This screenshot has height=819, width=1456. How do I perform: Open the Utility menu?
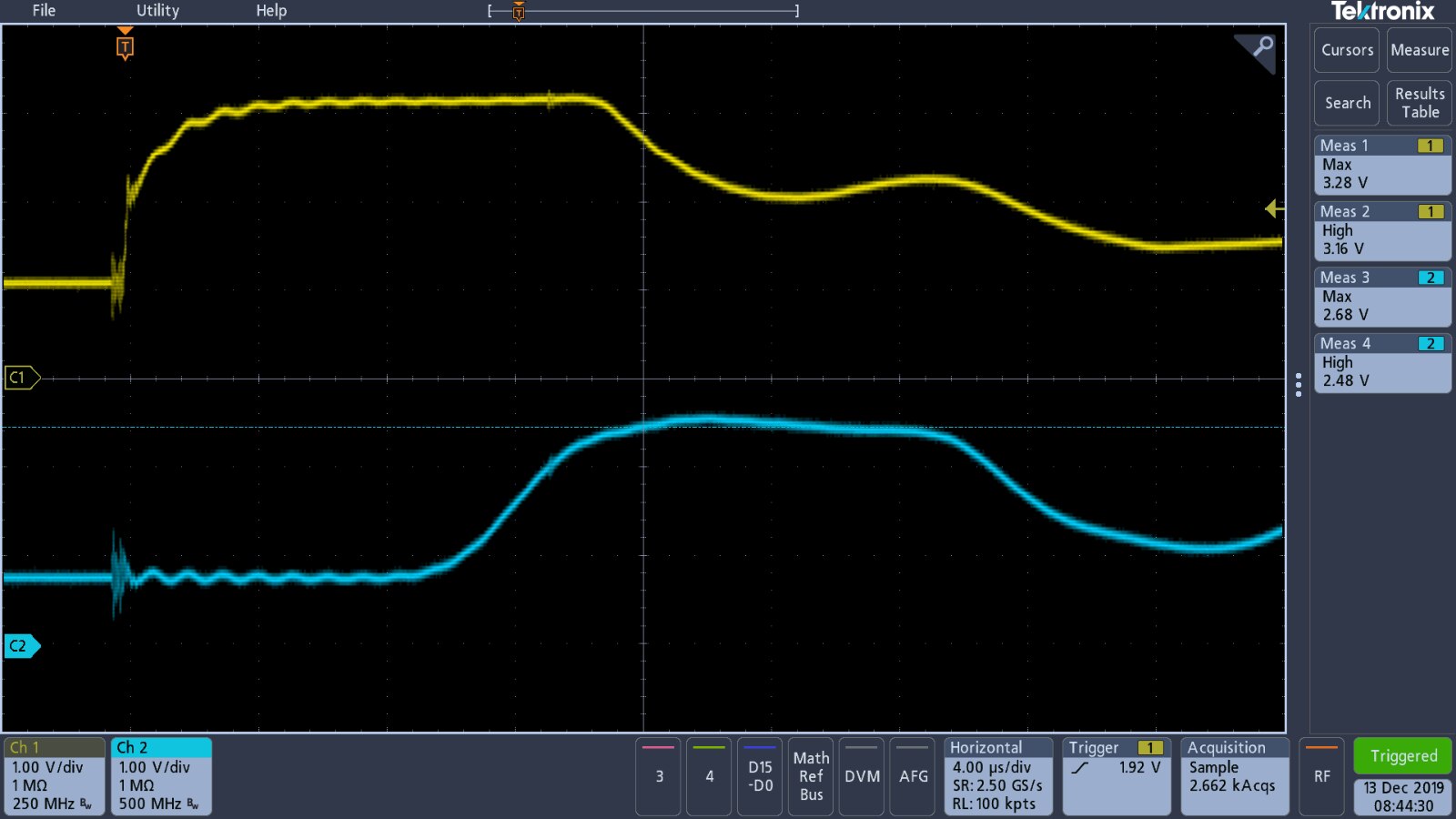[x=157, y=11]
